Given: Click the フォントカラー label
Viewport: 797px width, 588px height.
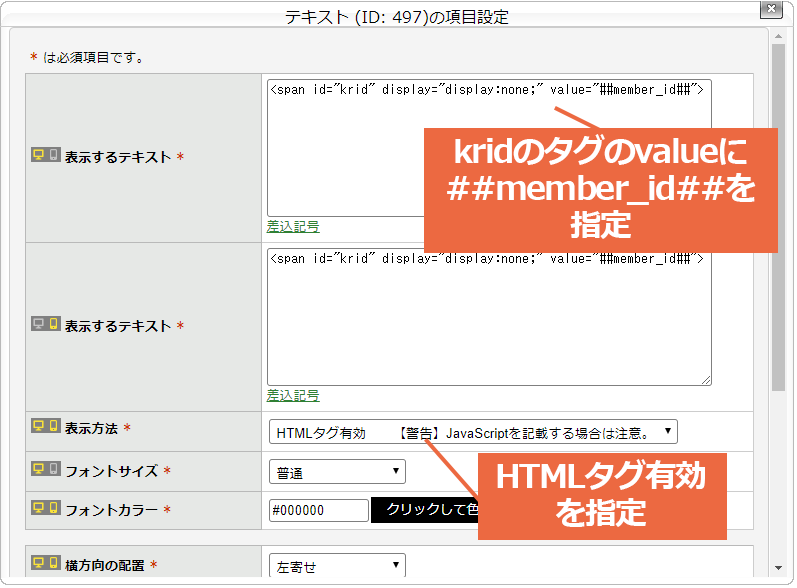Looking at the screenshot, I should tap(111, 510).
